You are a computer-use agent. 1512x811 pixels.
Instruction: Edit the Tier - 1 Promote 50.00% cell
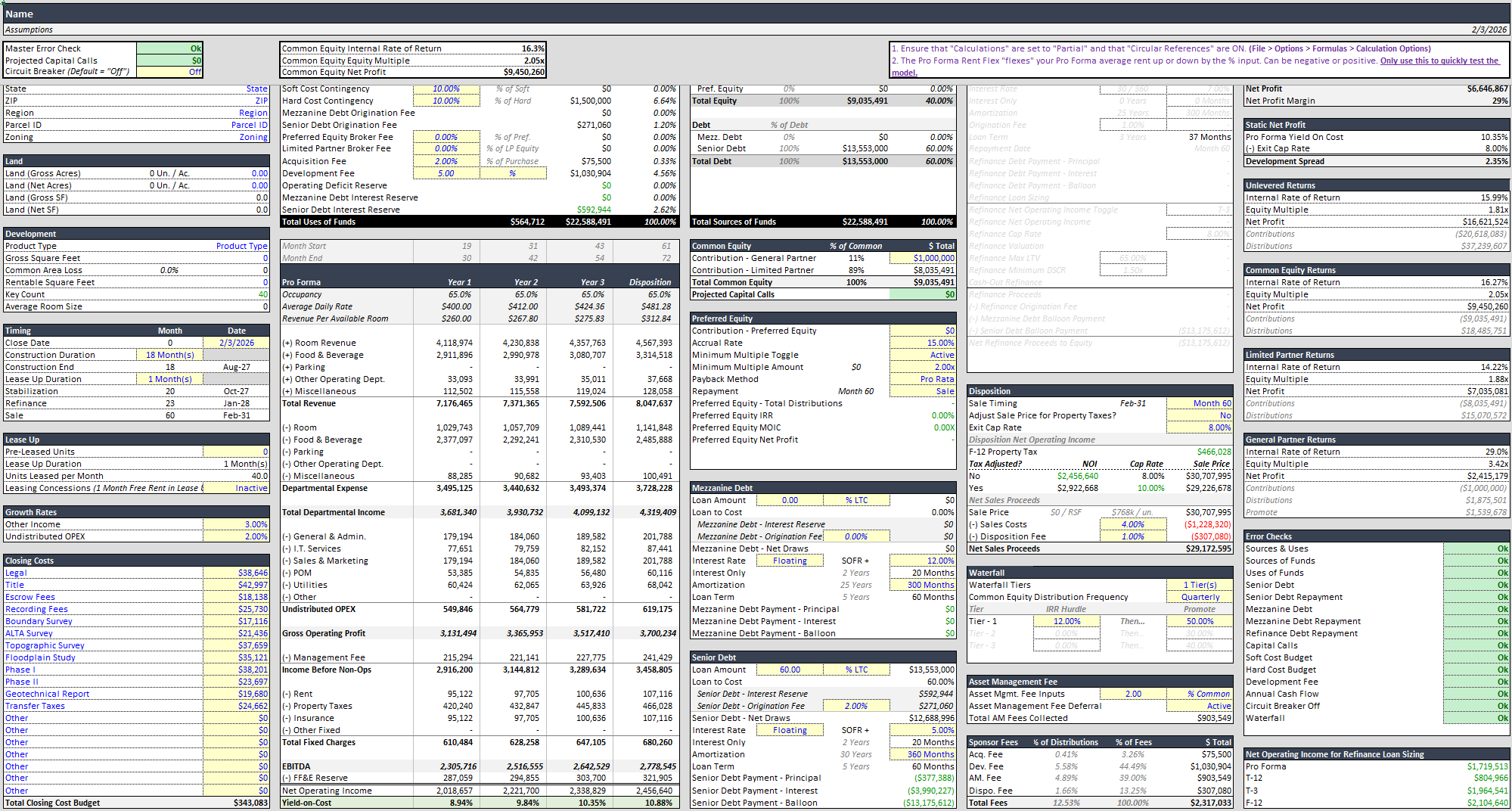(1200, 621)
